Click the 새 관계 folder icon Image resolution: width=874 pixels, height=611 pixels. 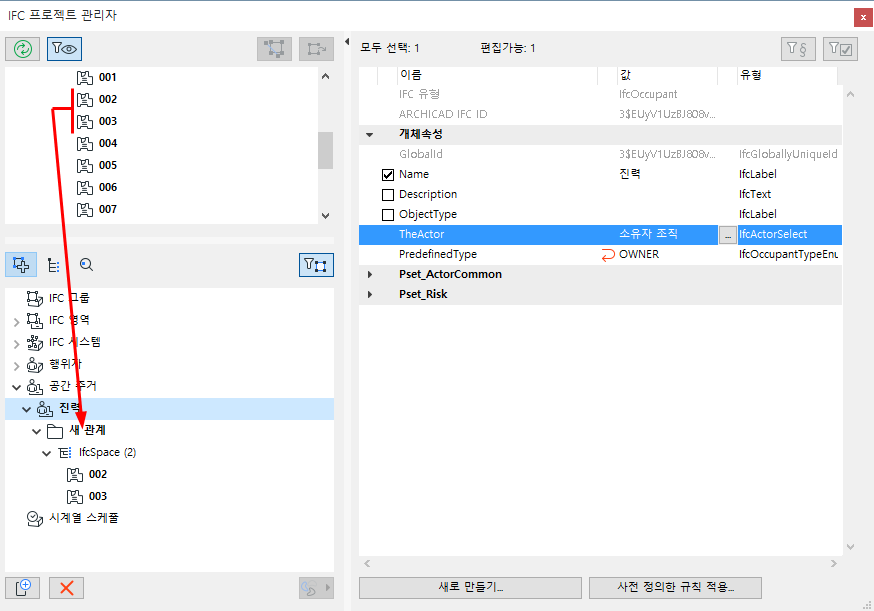[55, 431]
